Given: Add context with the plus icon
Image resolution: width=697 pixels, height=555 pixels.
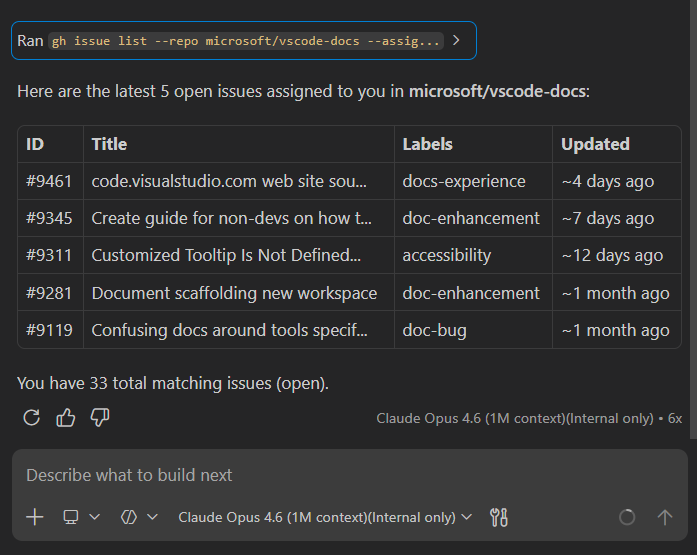Looking at the screenshot, I should 35,517.
